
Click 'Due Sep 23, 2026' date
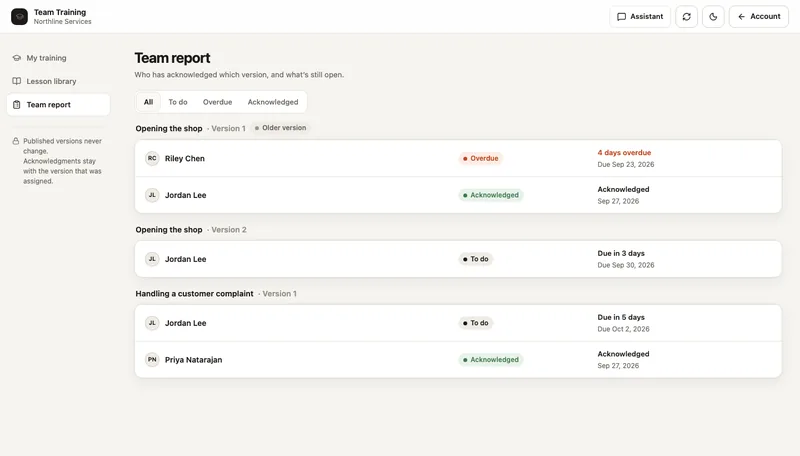[x=626, y=164]
